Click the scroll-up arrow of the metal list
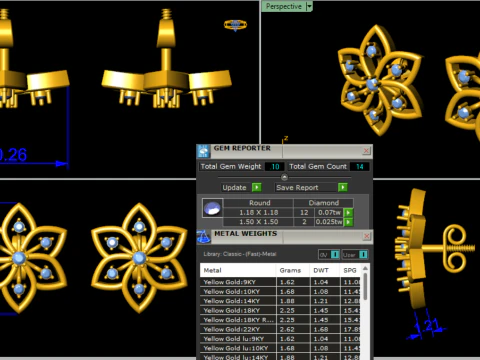The width and height of the screenshot is (480, 360). [365, 268]
